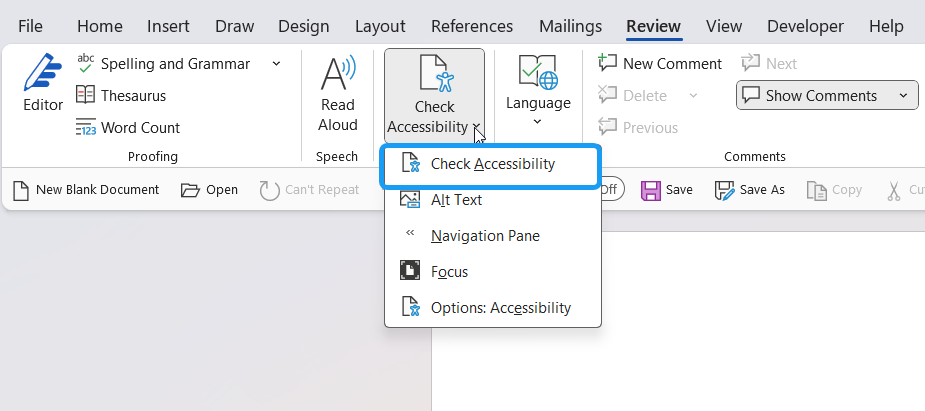Open the Editor tool
Screen dimensions: 925x411
point(42,84)
